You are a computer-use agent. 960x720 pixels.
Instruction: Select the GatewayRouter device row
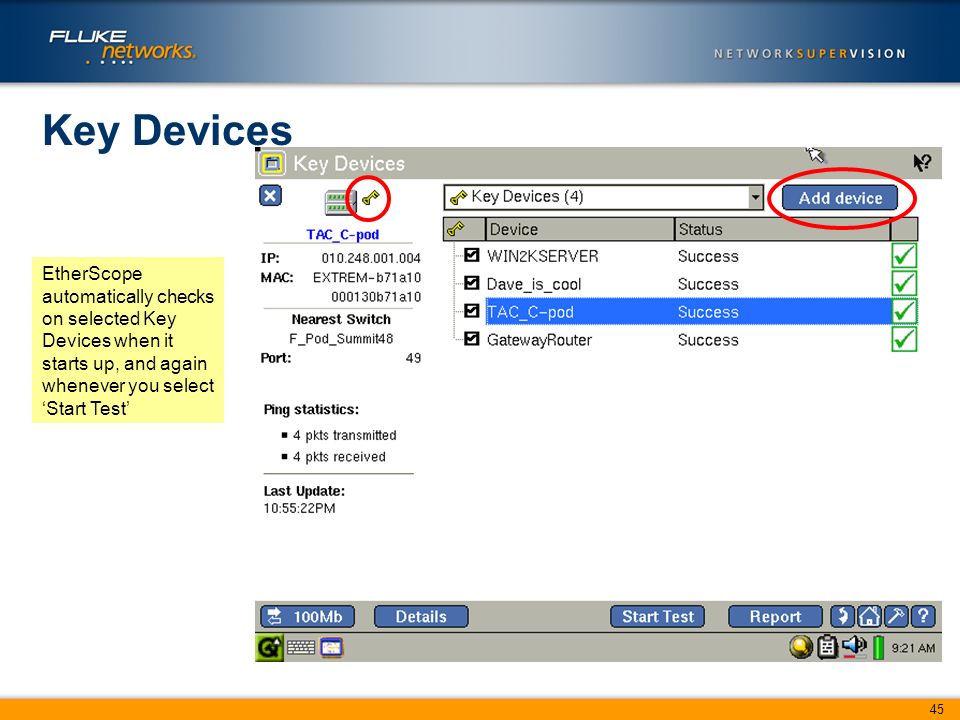coord(688,340)
